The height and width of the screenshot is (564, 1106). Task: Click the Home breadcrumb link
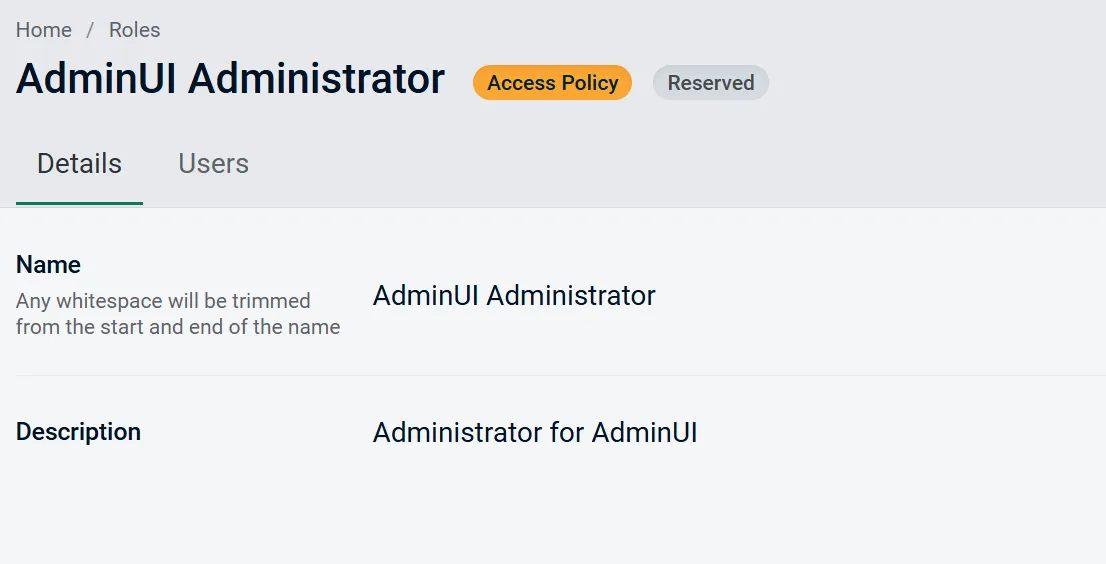point(44,30)
